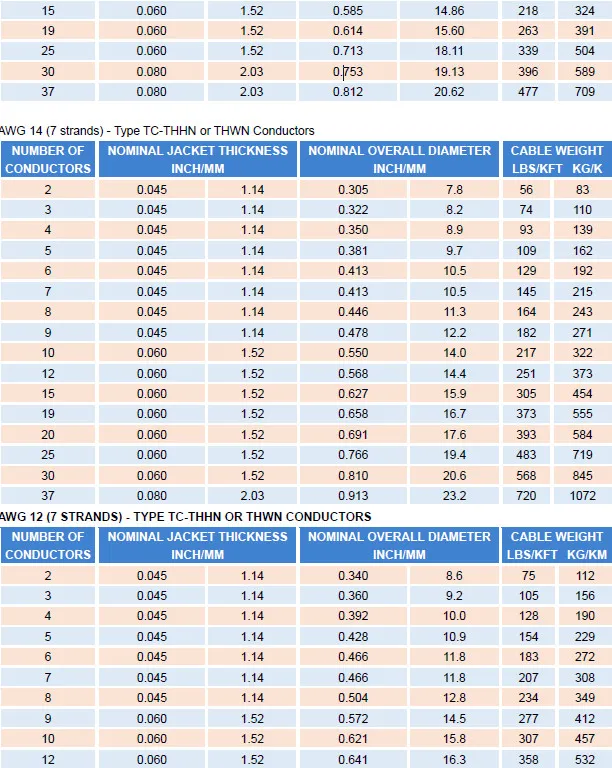The image size is (612, 768).
Task: Click the AWG 12 table's Cable Weight header
Action: [x=557, y=545]
